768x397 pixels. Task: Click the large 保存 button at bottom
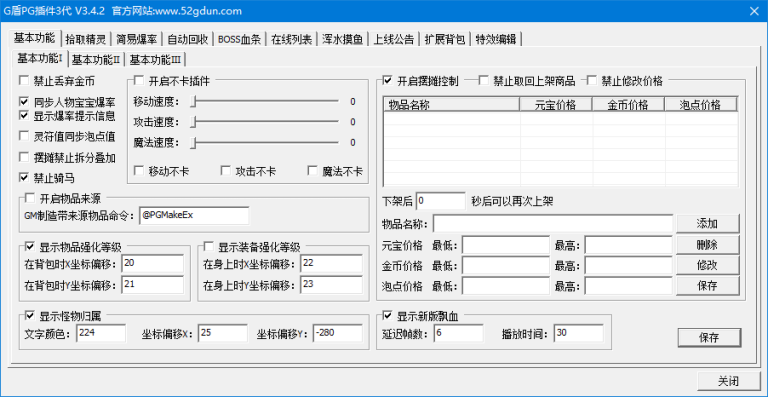point(709,337)
